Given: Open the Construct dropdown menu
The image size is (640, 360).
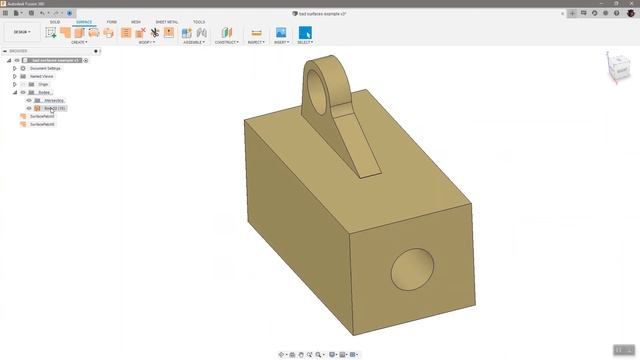Looking at the screenshot, I should click(x=227, y=42).
